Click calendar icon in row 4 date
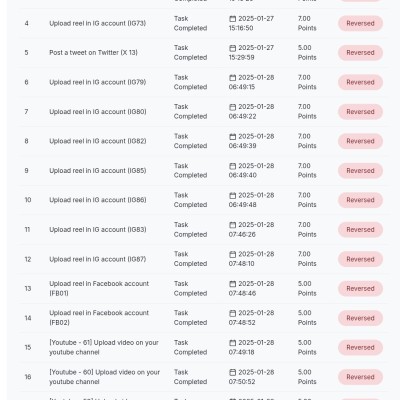 [x=232, y=19]
